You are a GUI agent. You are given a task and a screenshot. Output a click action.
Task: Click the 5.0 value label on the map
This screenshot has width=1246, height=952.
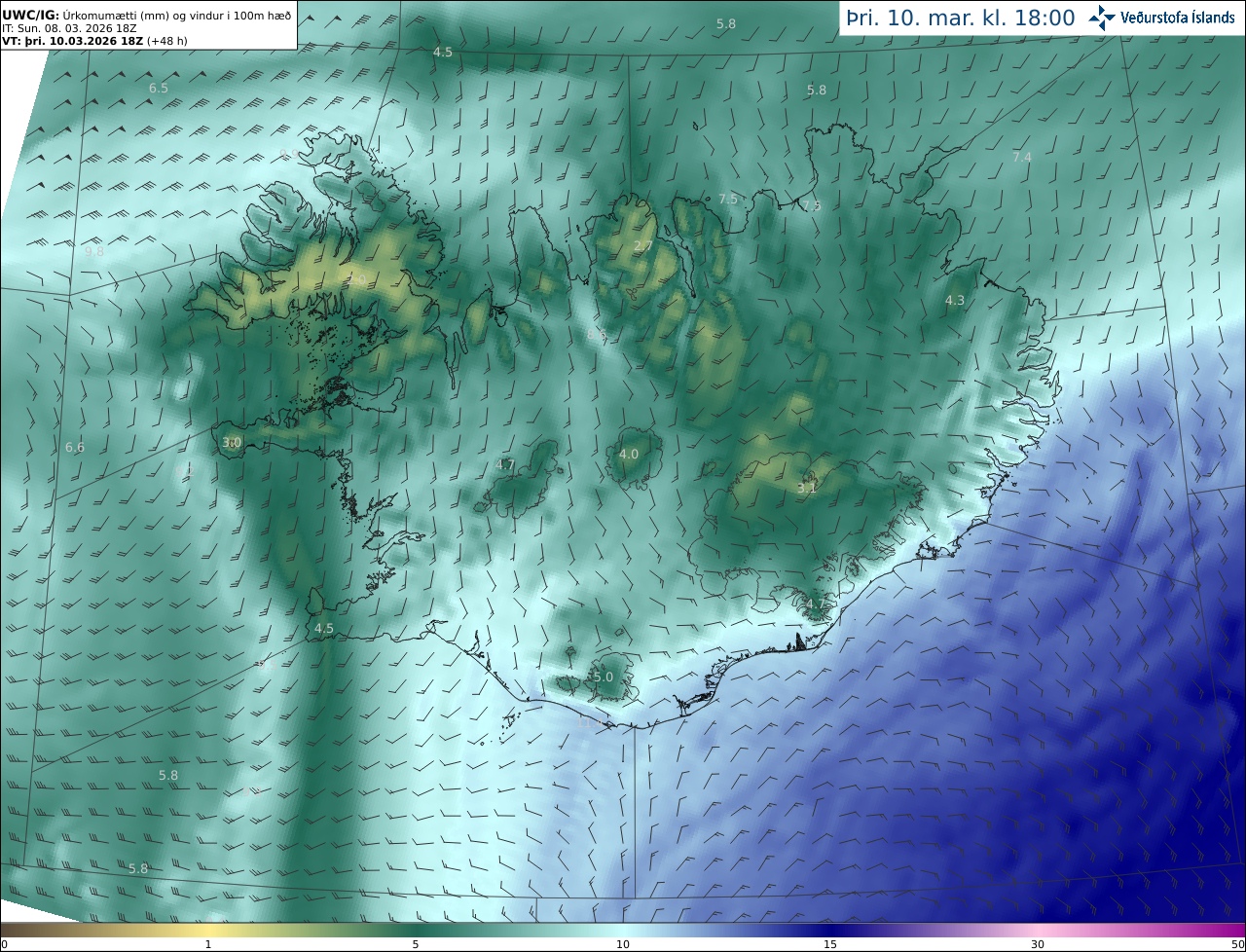click(603, 677)
